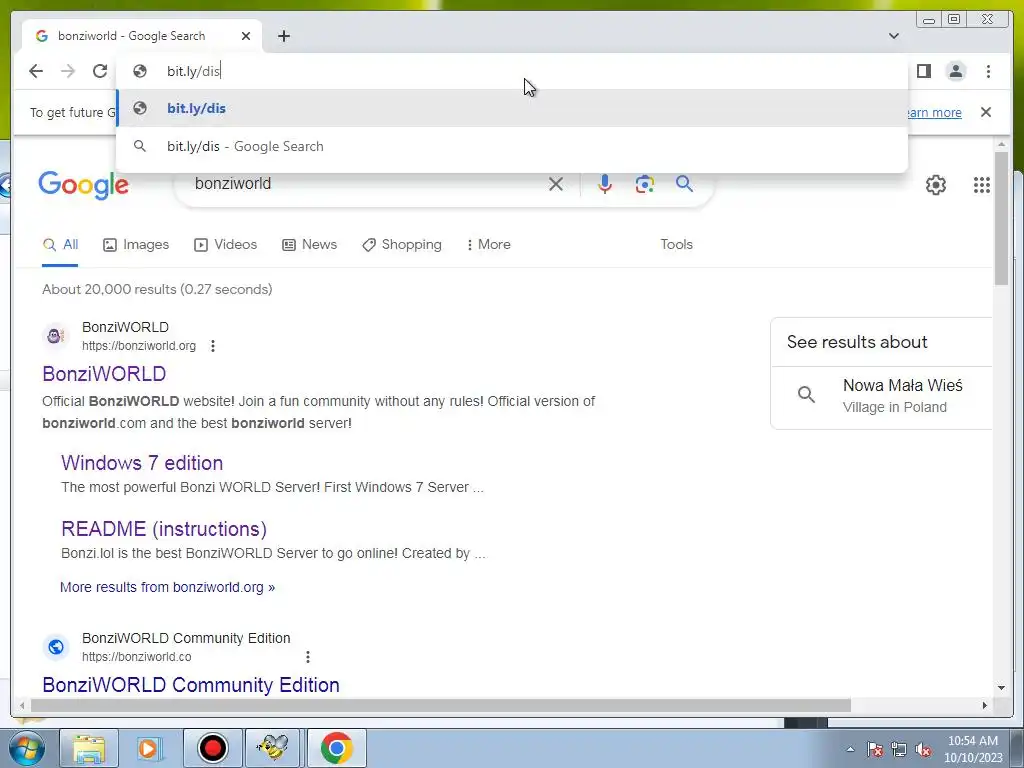Open the Windows Start menu
The width and height of the screenshot is (1024, 768).
click(x=26, y=748)
